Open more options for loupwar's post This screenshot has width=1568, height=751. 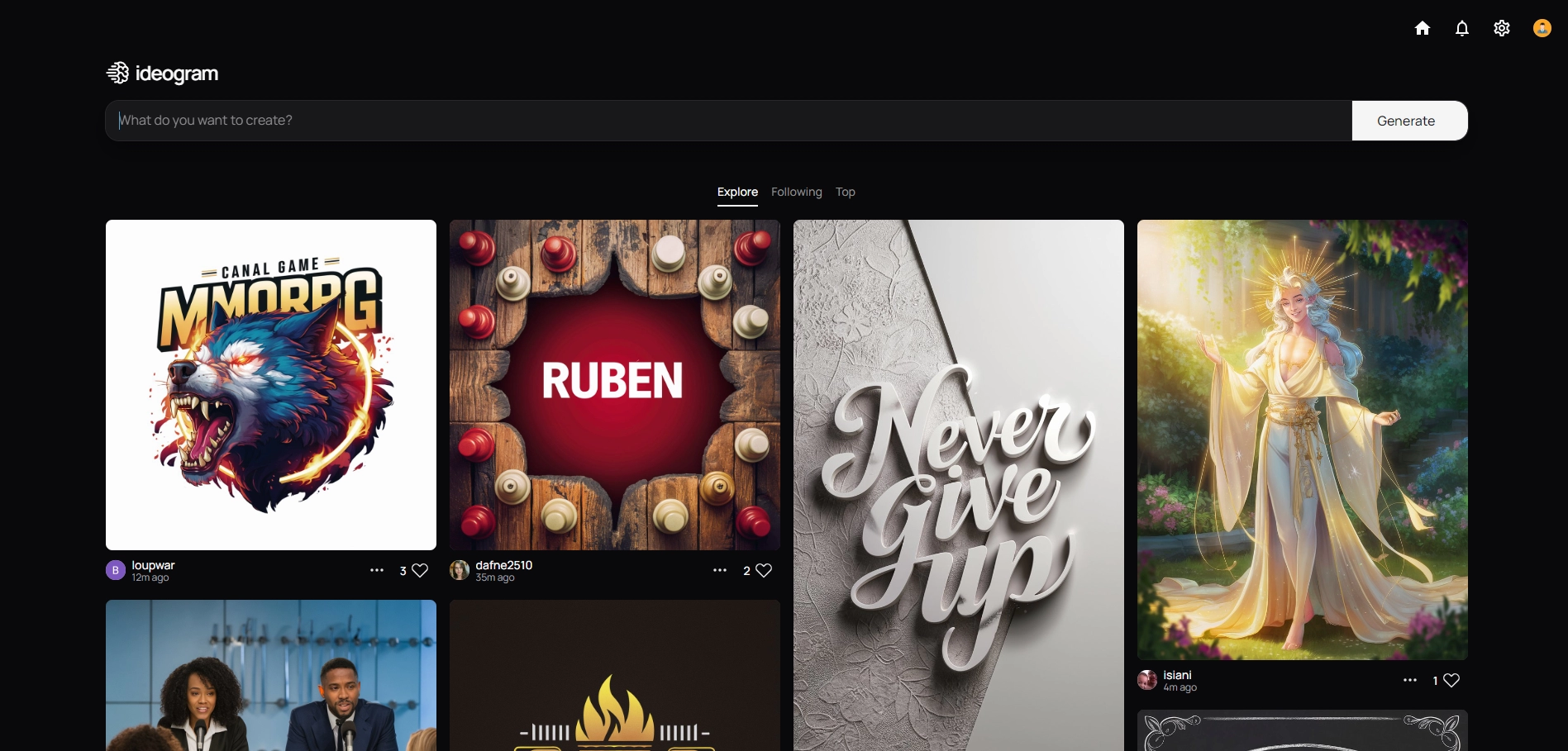click(x=377, y=570)
